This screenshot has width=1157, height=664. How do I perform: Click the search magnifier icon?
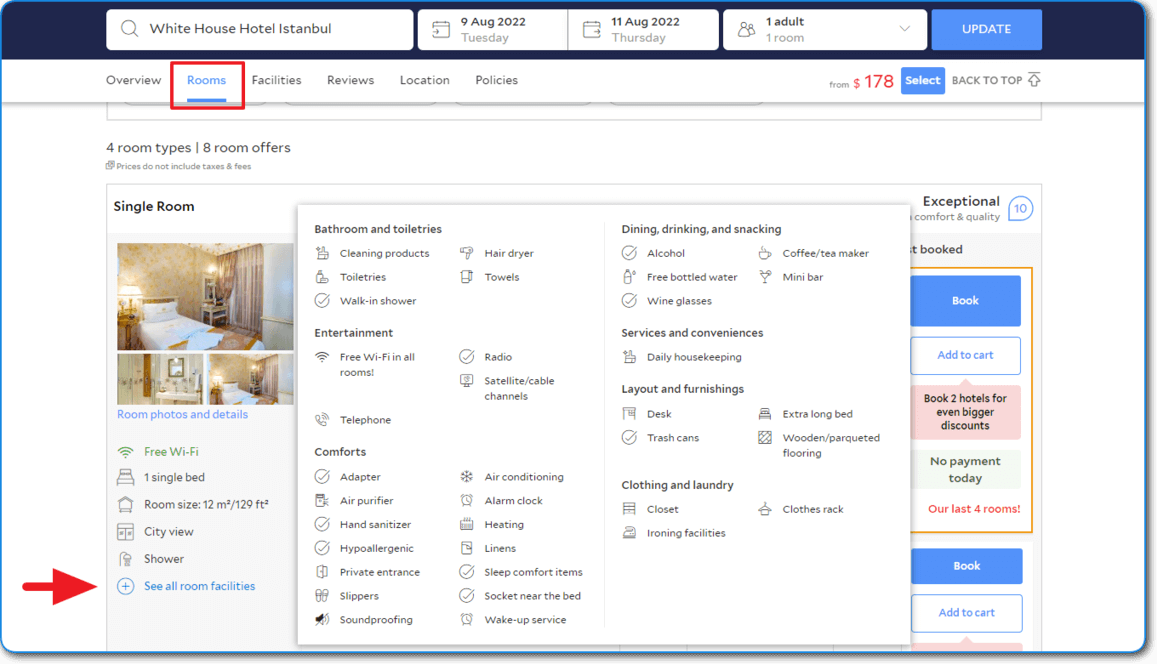129,29
